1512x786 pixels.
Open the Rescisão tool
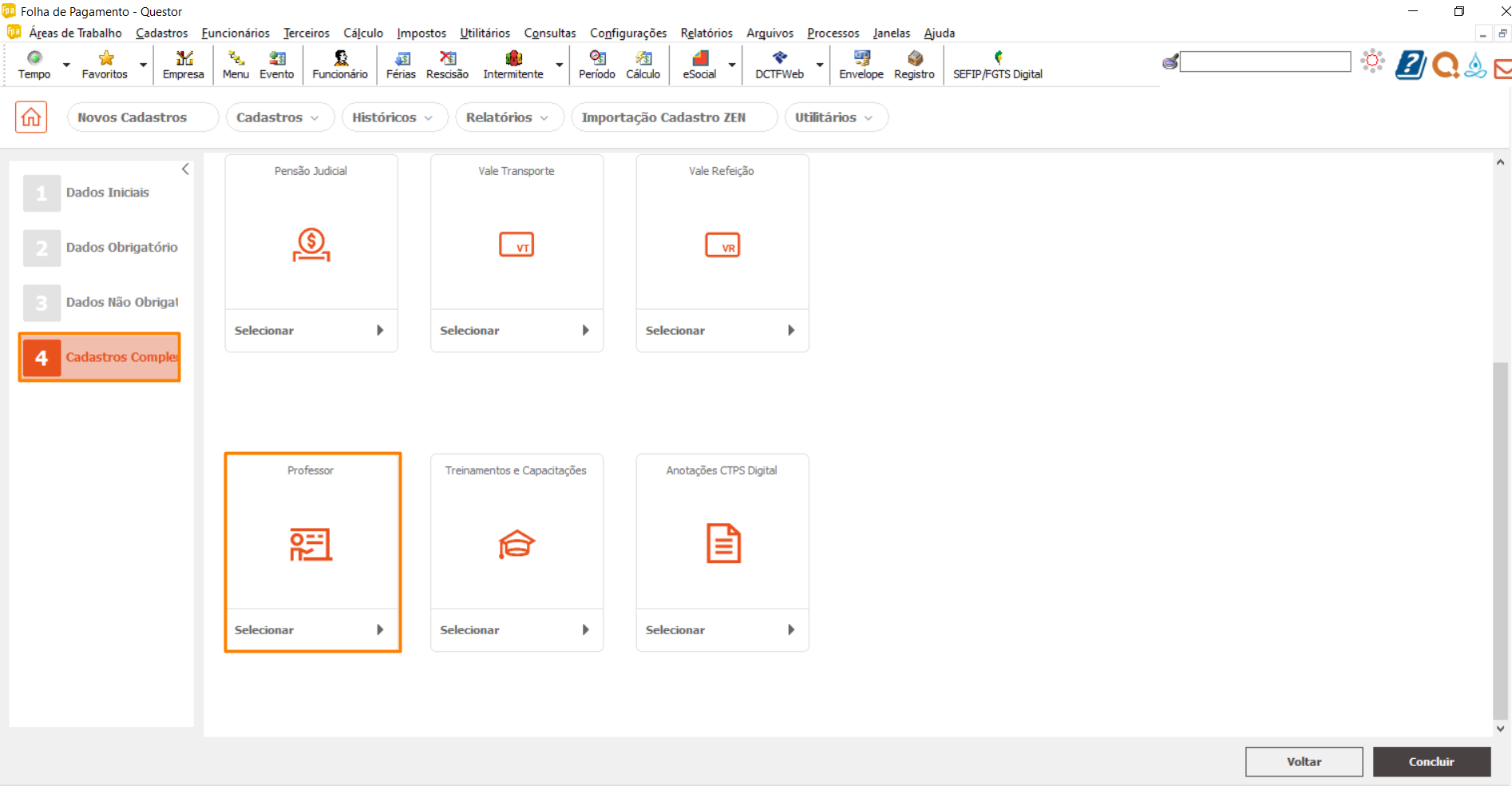pos(447,65)
